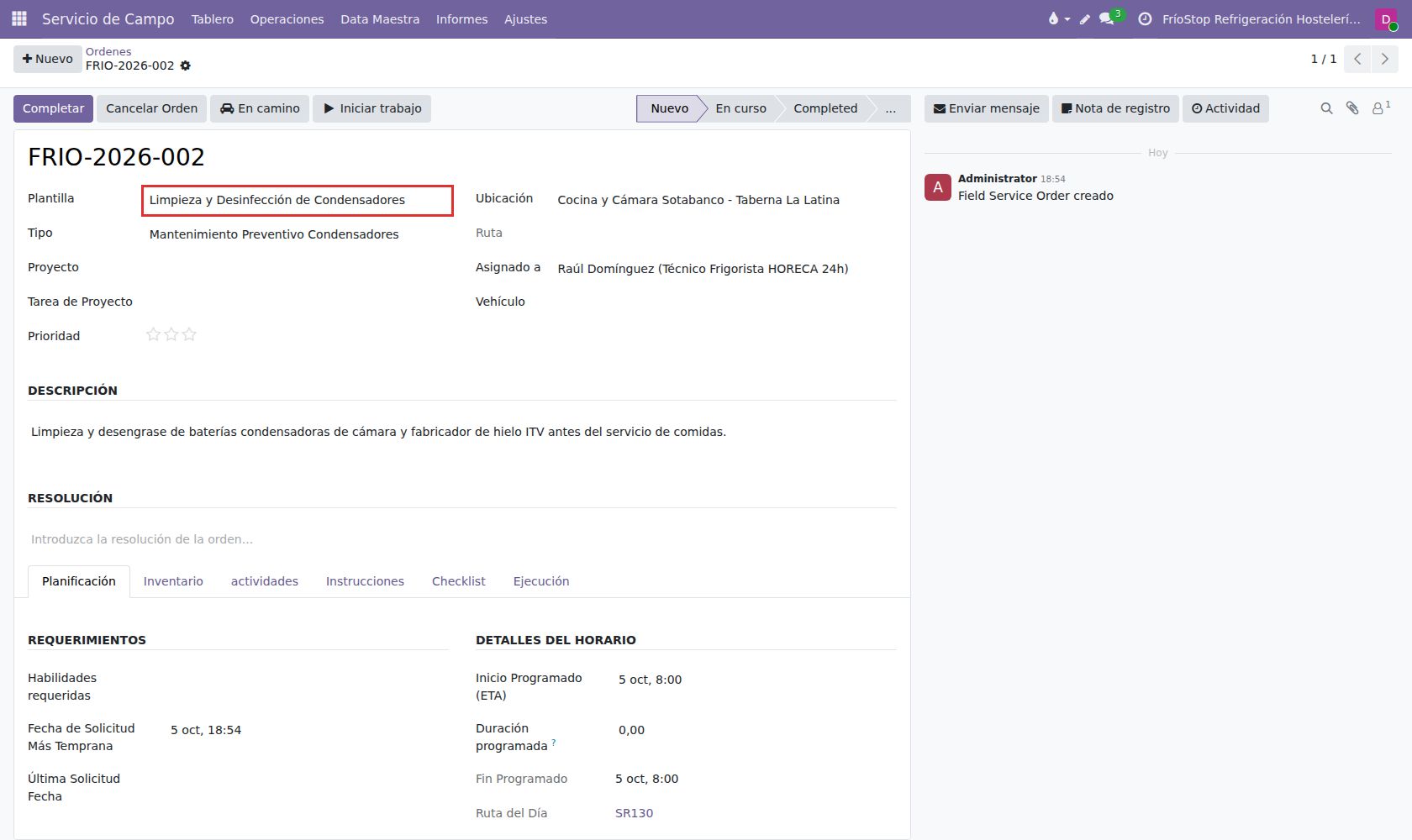
Task: Open the Asignado a field selection
Action: point(725,269)
